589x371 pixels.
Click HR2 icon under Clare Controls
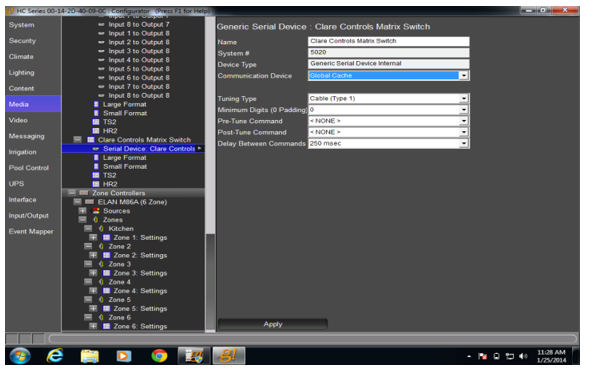click(96, 184)
